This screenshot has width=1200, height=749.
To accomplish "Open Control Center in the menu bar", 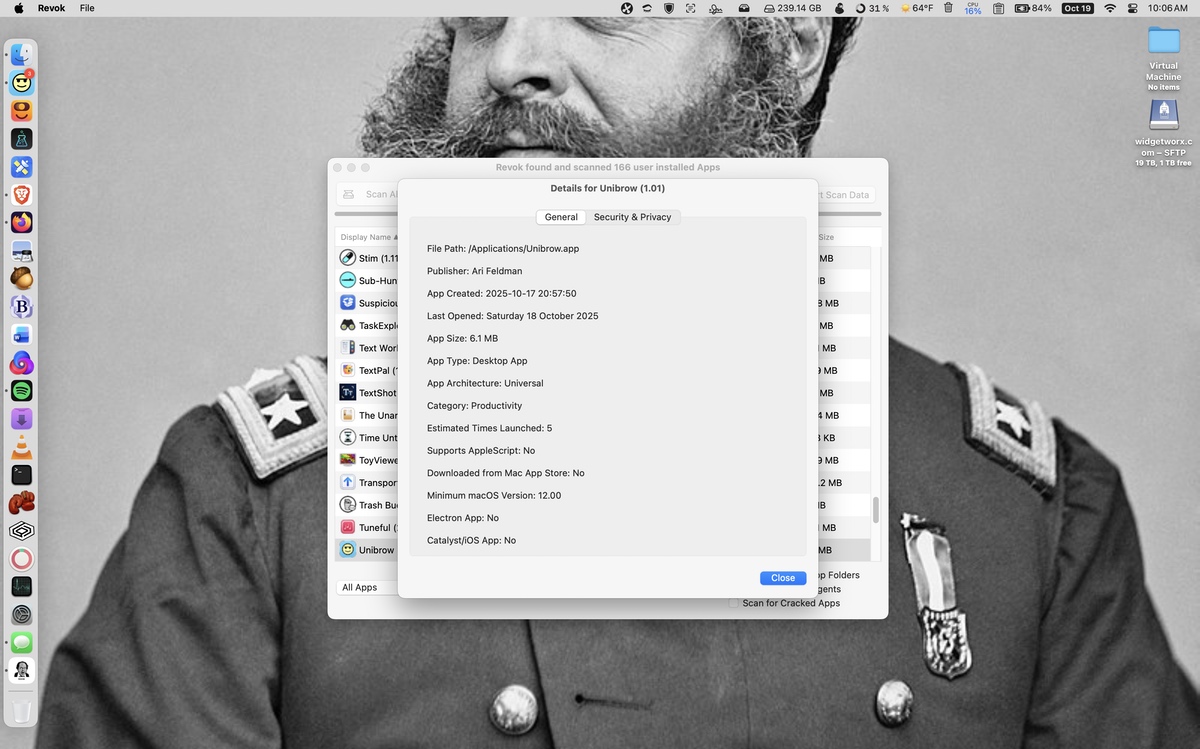I will click(1132, 8).
